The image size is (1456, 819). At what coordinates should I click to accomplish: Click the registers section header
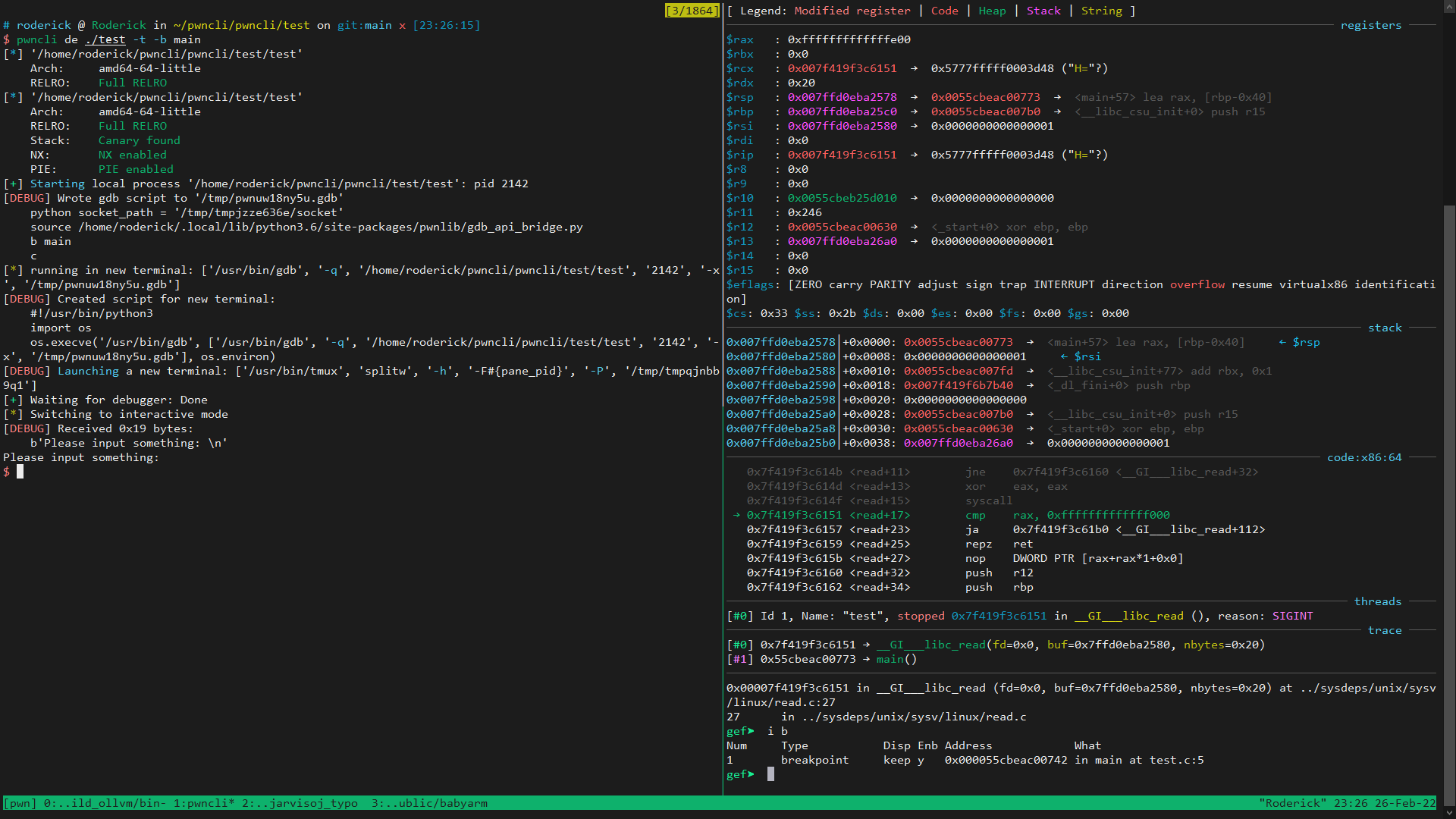tap(1370, 25)
